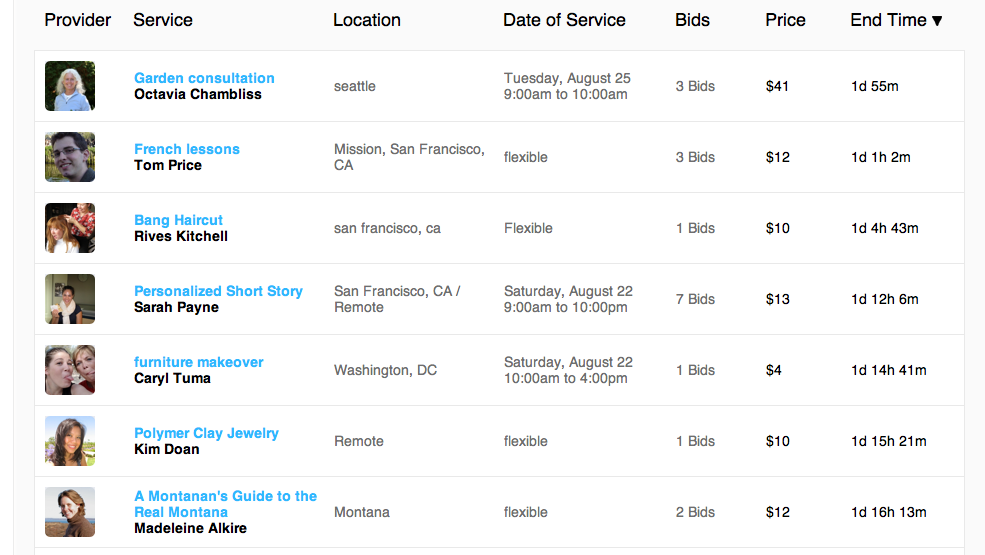The height and width of the screenshot is (555, 985).
Task: Toggle End Time sort arrow
Action: 937,21
